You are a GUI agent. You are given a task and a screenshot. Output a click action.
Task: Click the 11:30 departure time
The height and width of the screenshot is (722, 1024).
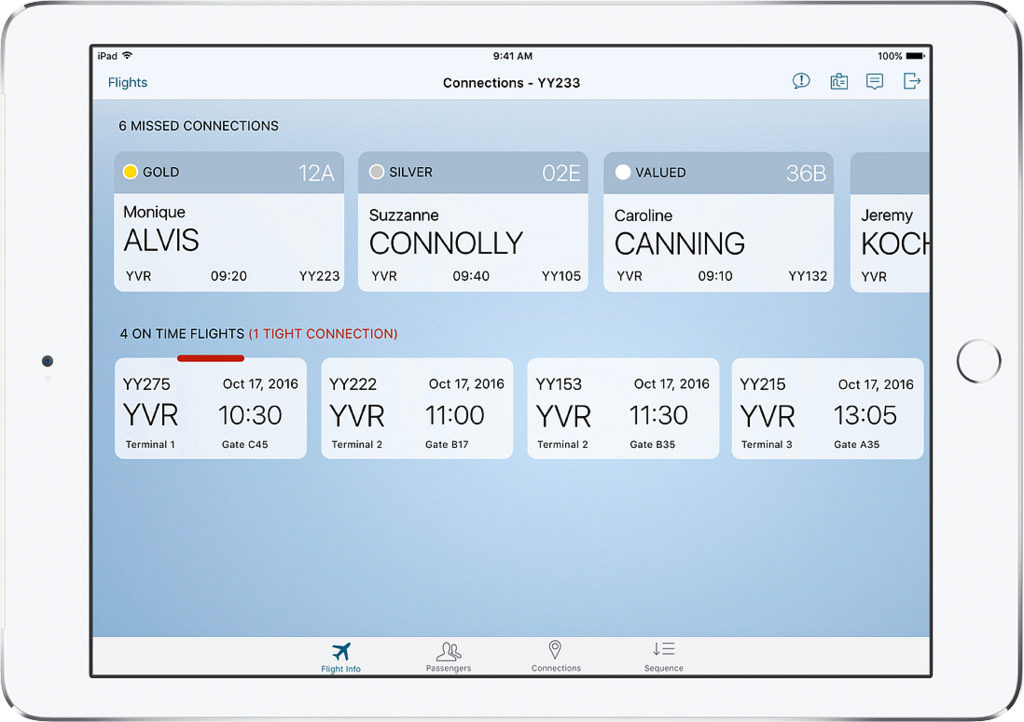(x=658, y=415)
